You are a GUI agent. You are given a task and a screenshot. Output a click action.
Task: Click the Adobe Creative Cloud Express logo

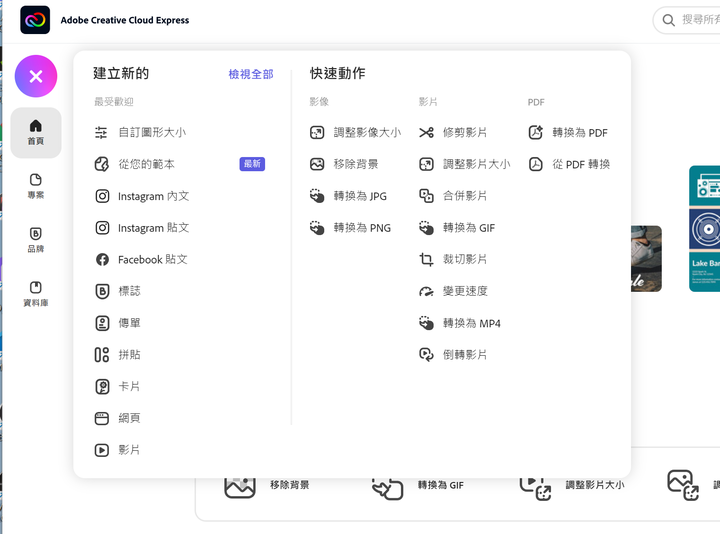tap(35, 20)
